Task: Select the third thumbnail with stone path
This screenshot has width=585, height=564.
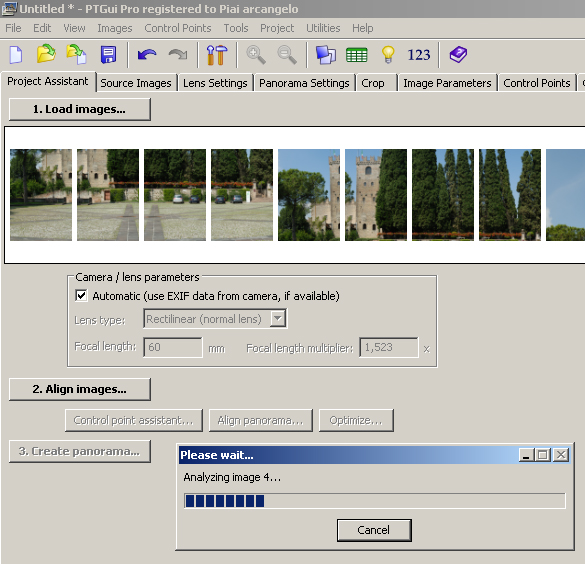Action: pyautogui.click(x=175, y=195)
